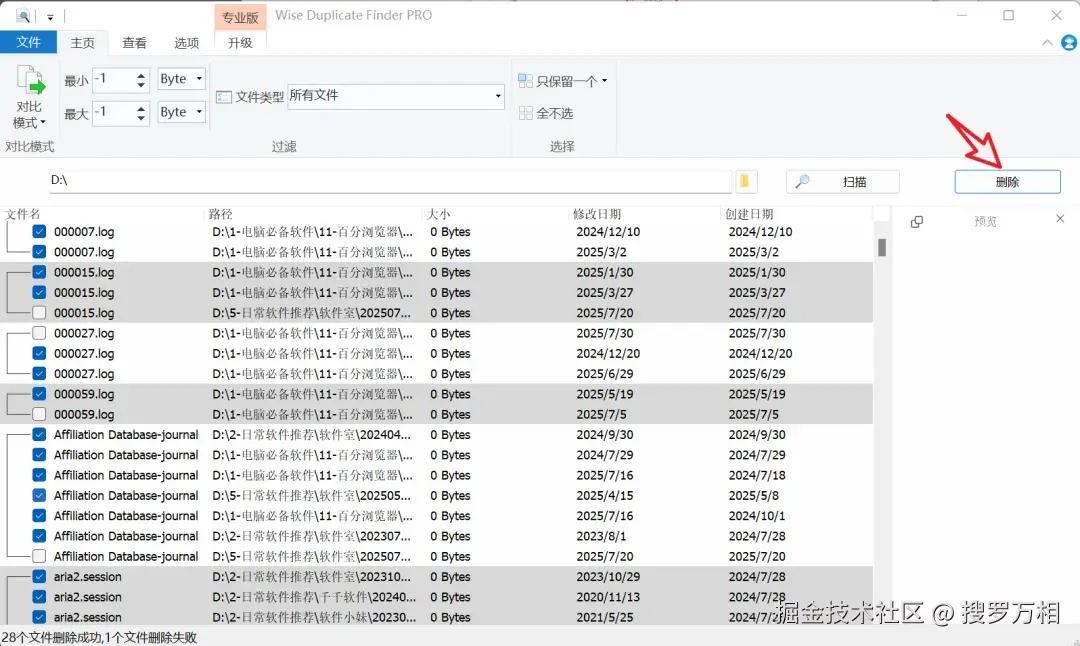Collapse the ribbon with the chevron icon
This screenshot has height=646, width=1080.
point(1047,43)
